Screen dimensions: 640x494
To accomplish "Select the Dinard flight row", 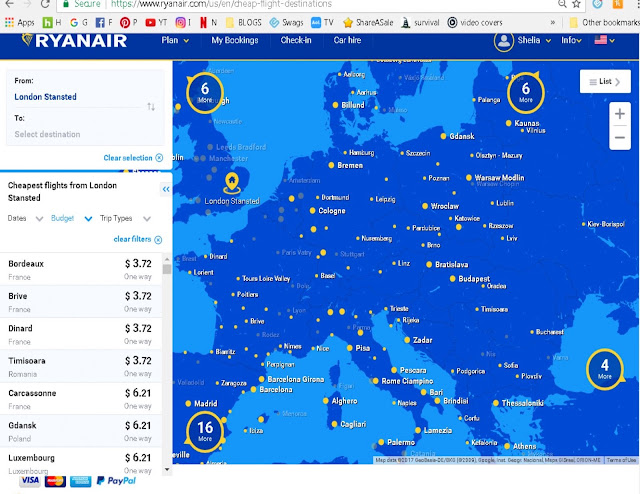I will [x=81, y=334].
